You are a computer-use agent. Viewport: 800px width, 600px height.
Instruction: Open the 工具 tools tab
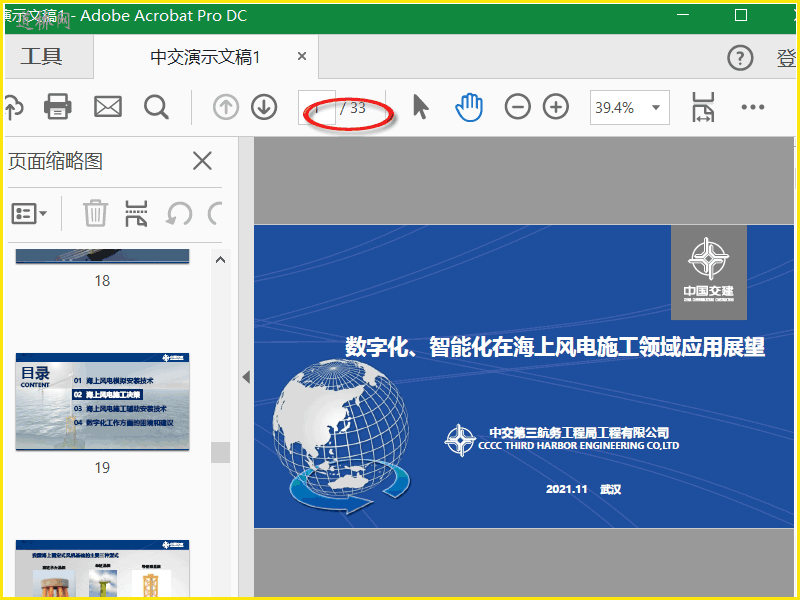42,56
